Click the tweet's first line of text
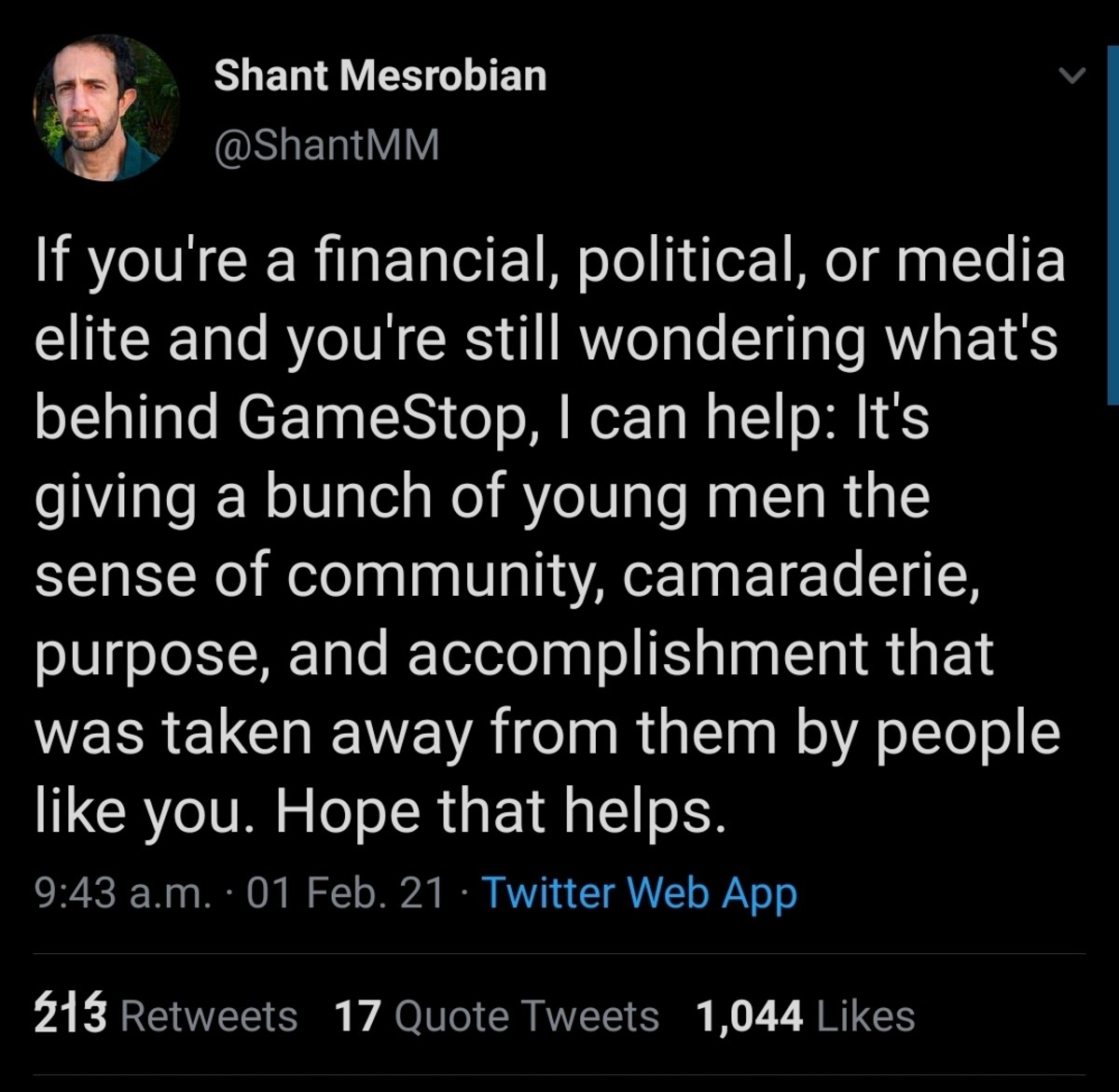This screenshot has width=1119, height=1092. point(550,259)
